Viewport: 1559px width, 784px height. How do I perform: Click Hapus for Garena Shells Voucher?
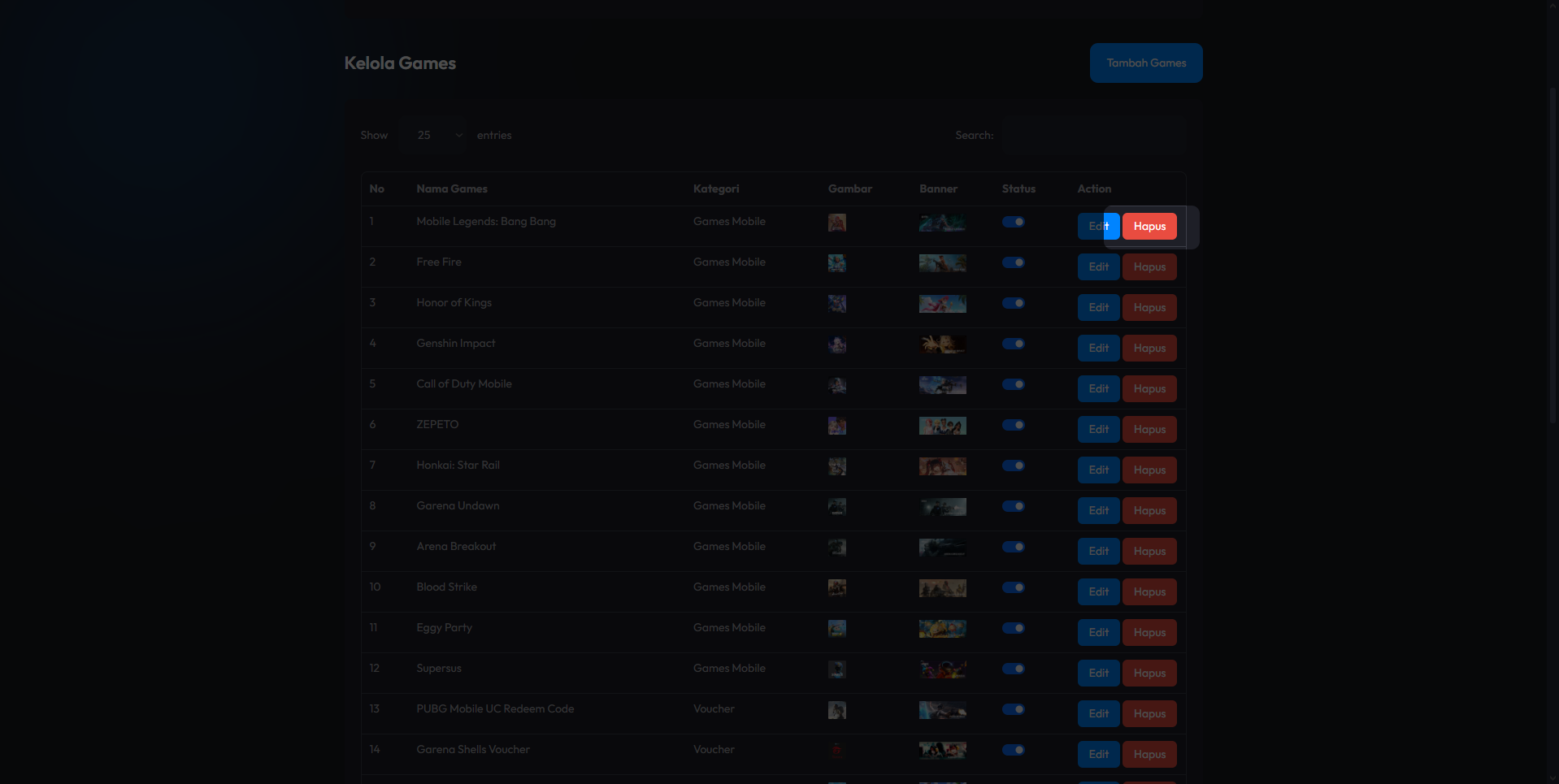pyautogui.click(x=1149, y=754)
